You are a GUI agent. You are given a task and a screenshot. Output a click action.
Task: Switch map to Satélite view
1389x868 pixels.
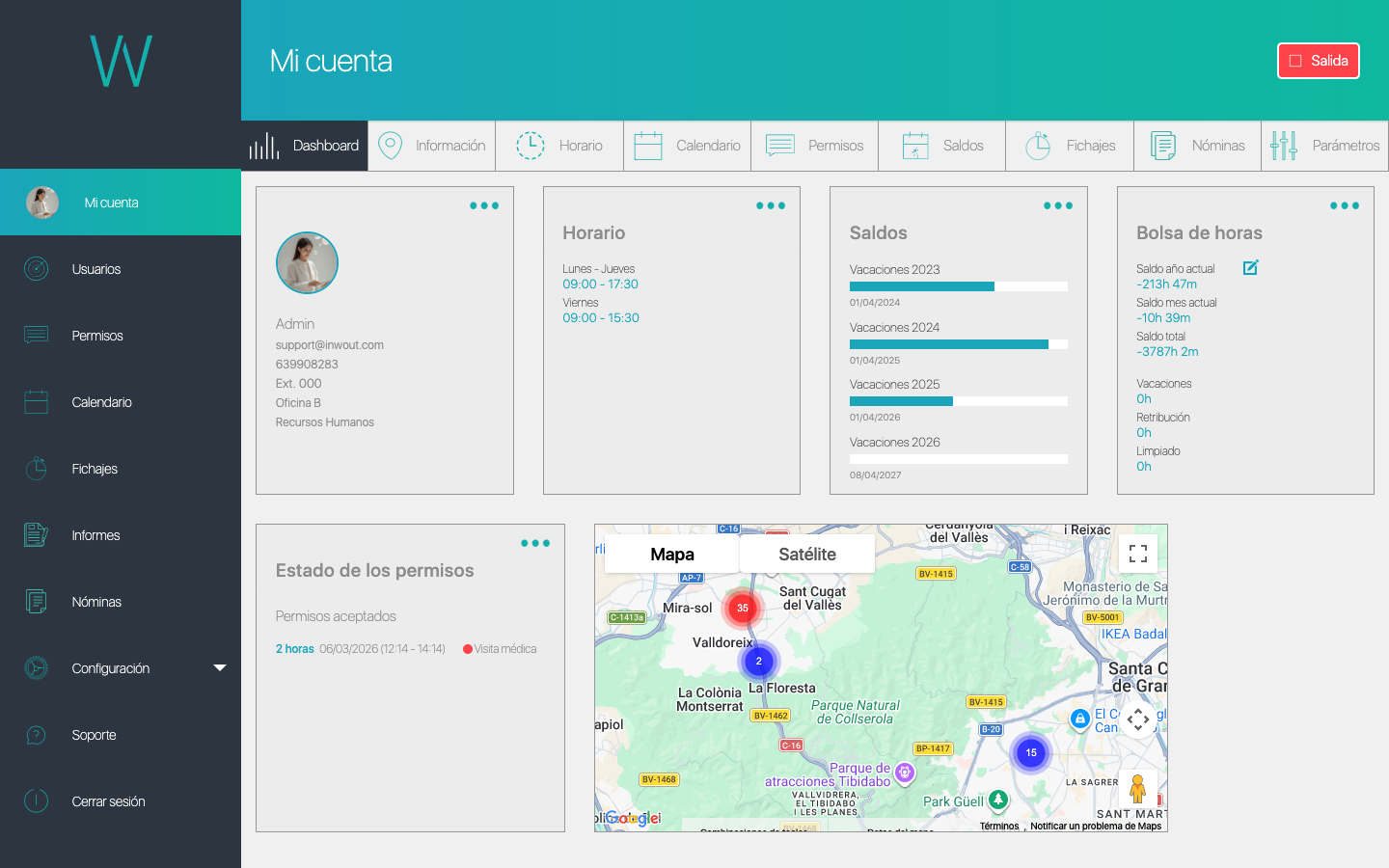click(x=807, y=554)
